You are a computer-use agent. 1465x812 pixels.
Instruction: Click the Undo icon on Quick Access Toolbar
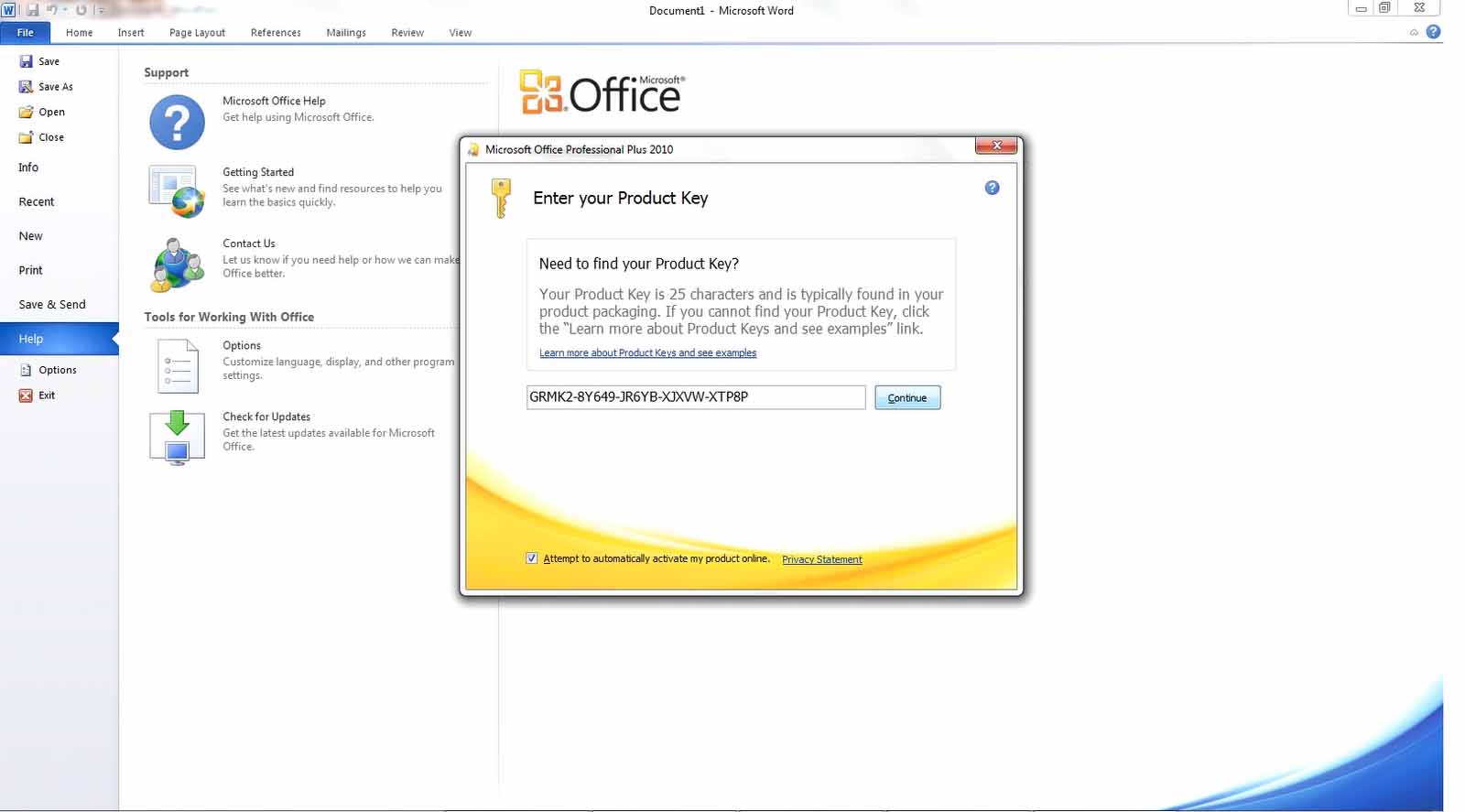click(x=52, y=10)
